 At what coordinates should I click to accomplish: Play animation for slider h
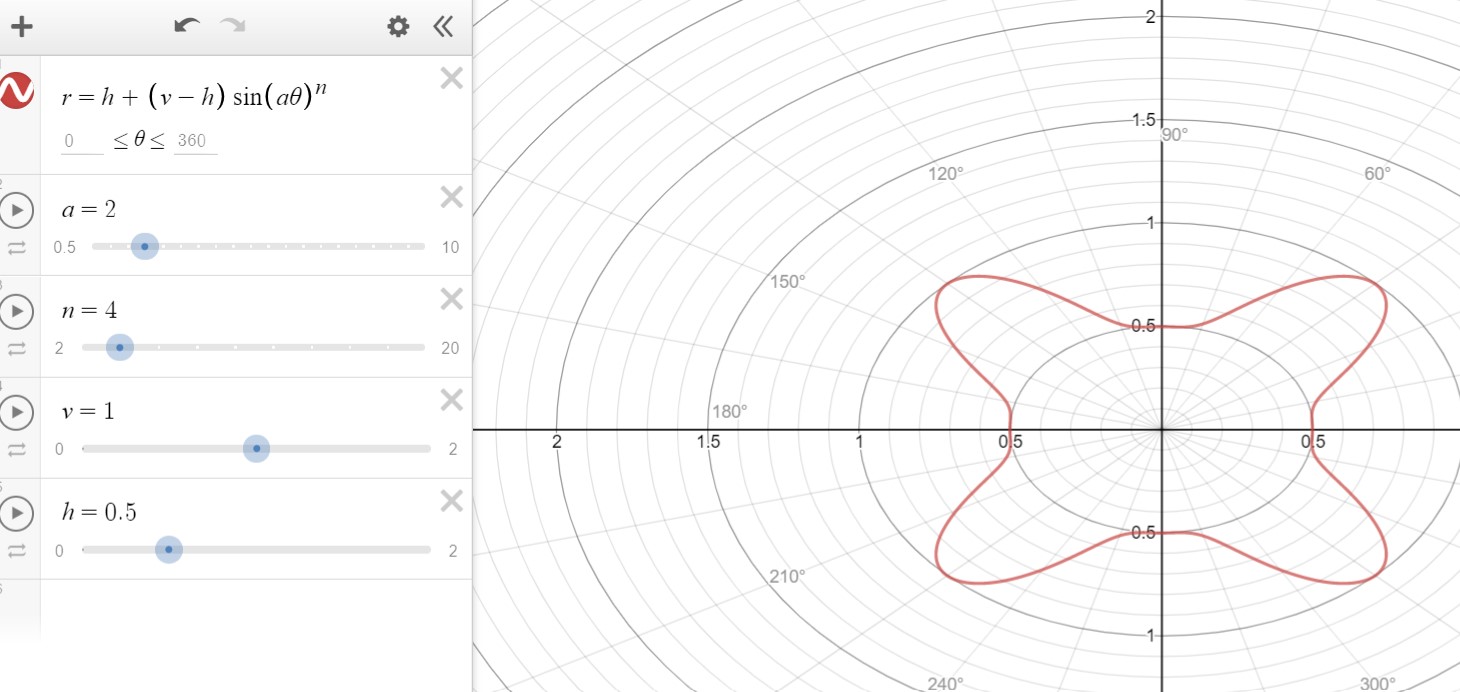(16, 514)
